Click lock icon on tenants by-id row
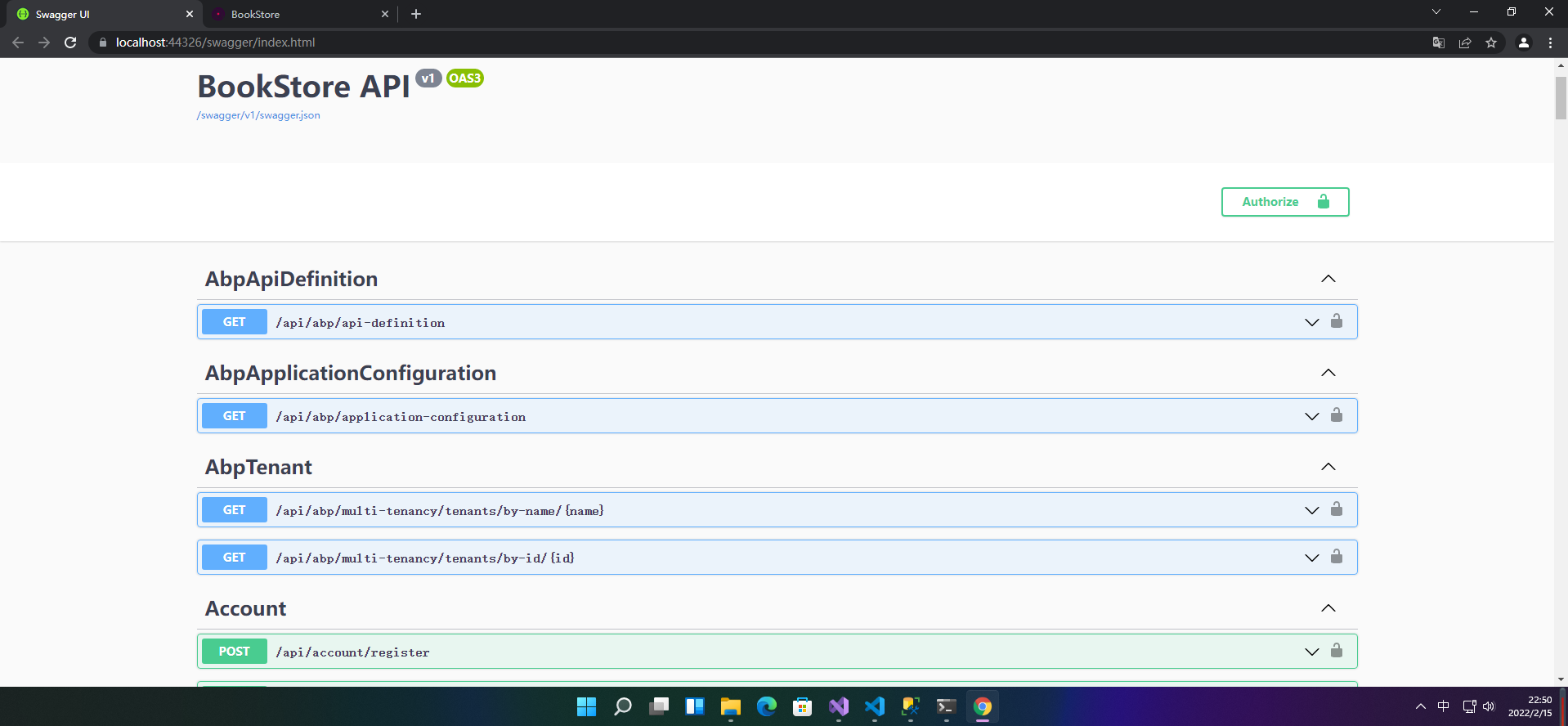1568x726 pixels. click(x=1337, y=556)
